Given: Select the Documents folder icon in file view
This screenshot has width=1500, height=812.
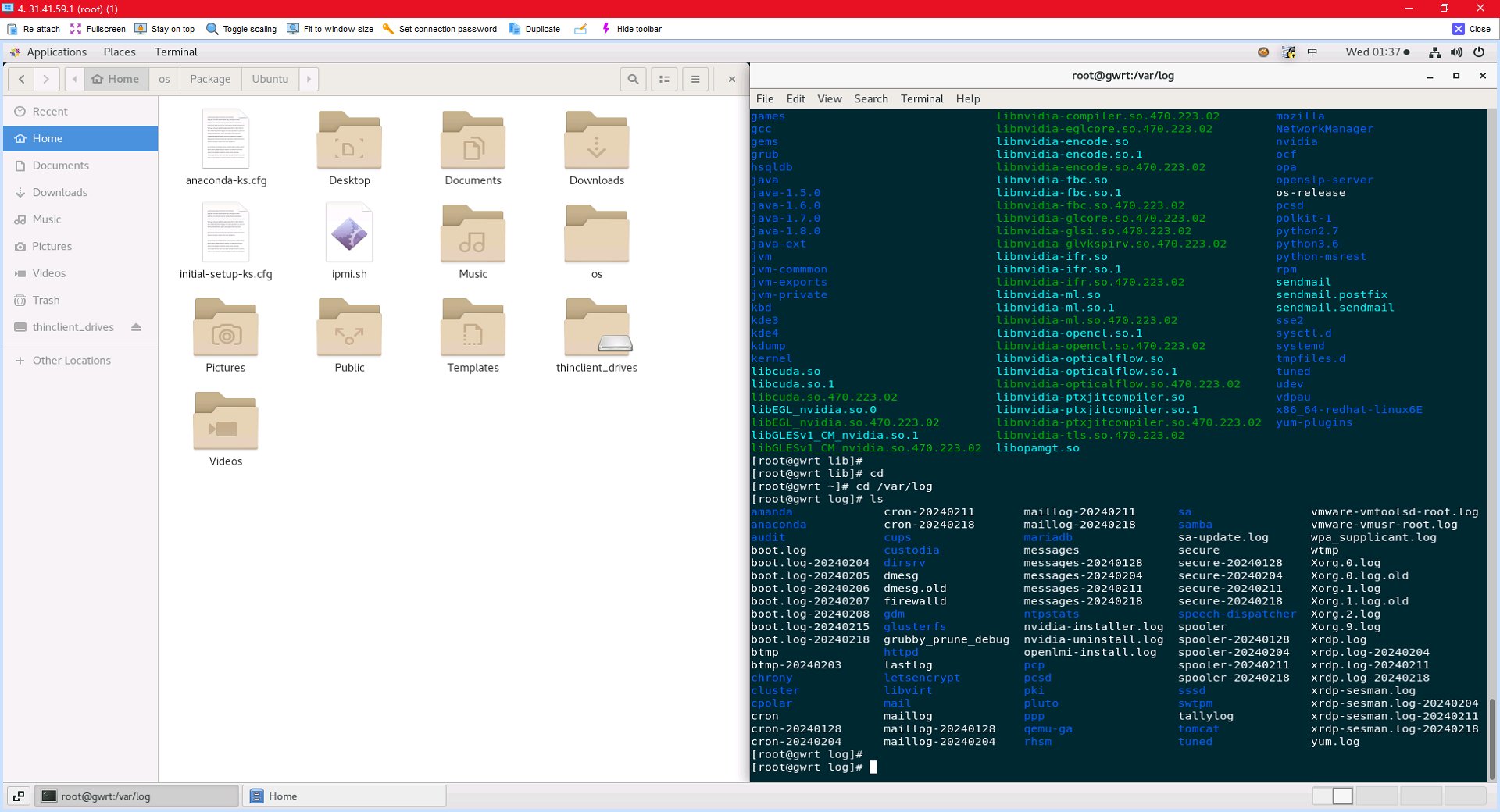Looking at the screenshot, I should click(473, 140).
